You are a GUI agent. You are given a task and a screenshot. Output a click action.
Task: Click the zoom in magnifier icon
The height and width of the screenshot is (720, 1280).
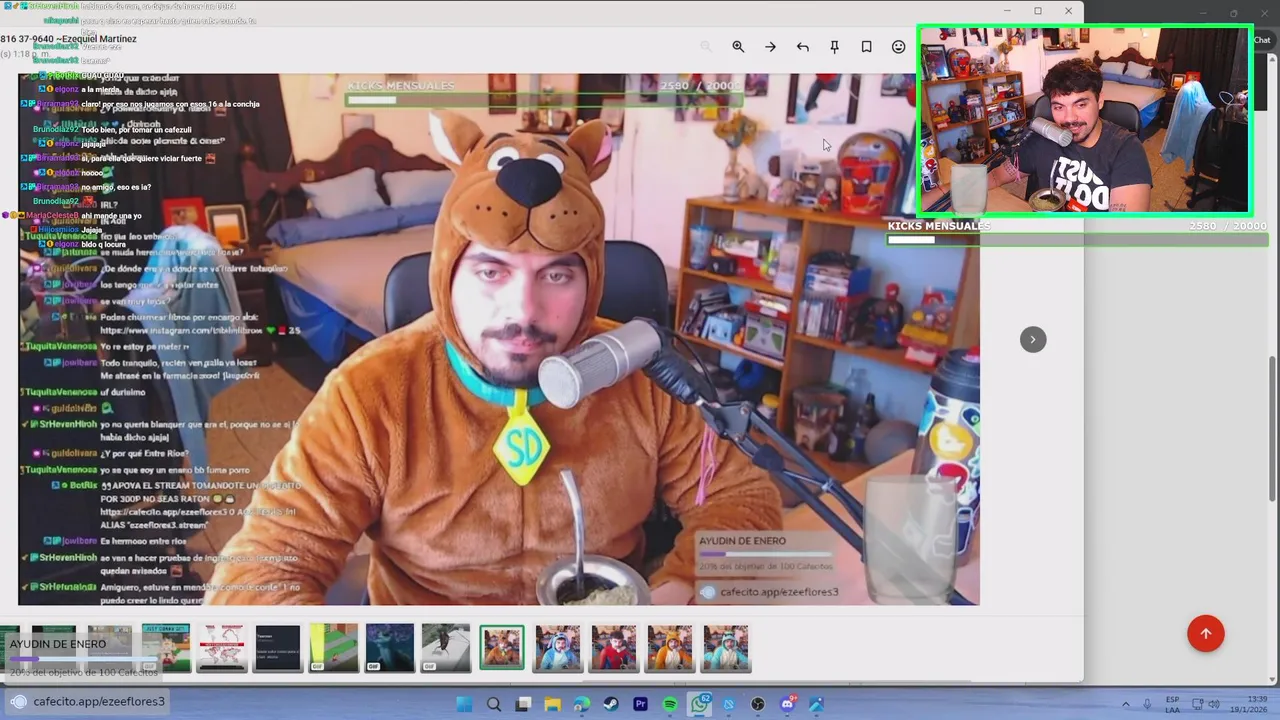click(x=738, y=47)
